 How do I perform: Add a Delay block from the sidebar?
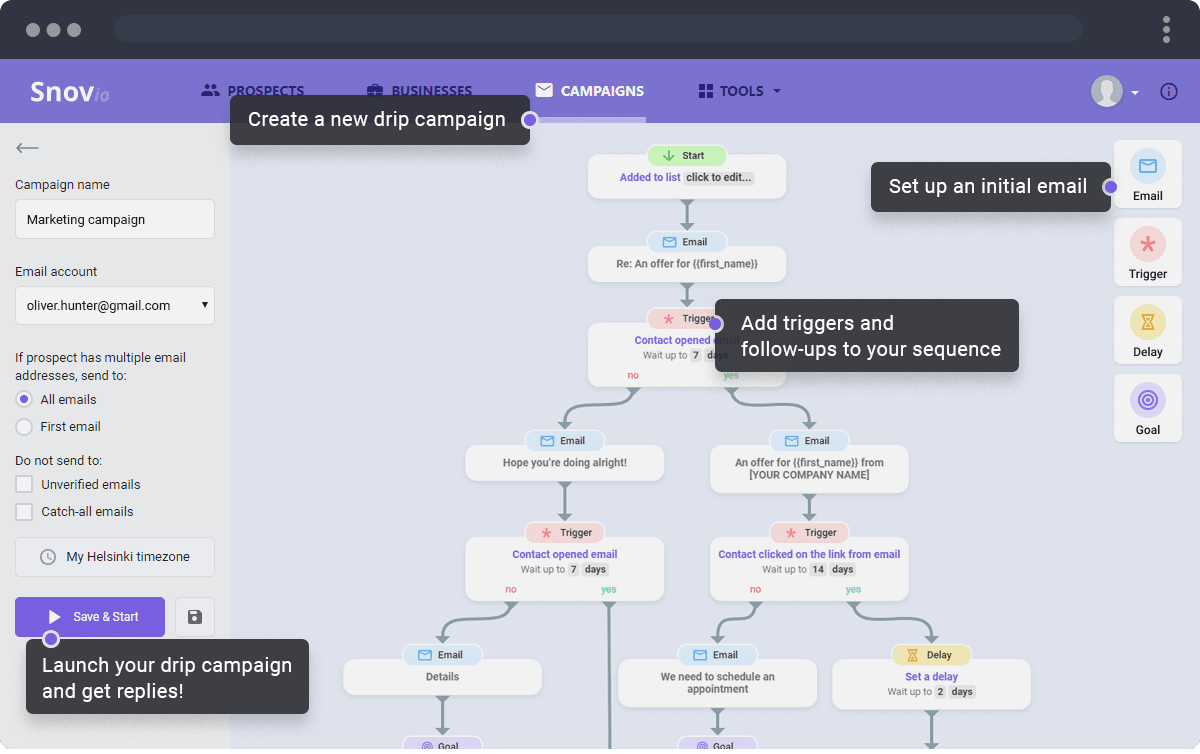(x=1147, y=330)
